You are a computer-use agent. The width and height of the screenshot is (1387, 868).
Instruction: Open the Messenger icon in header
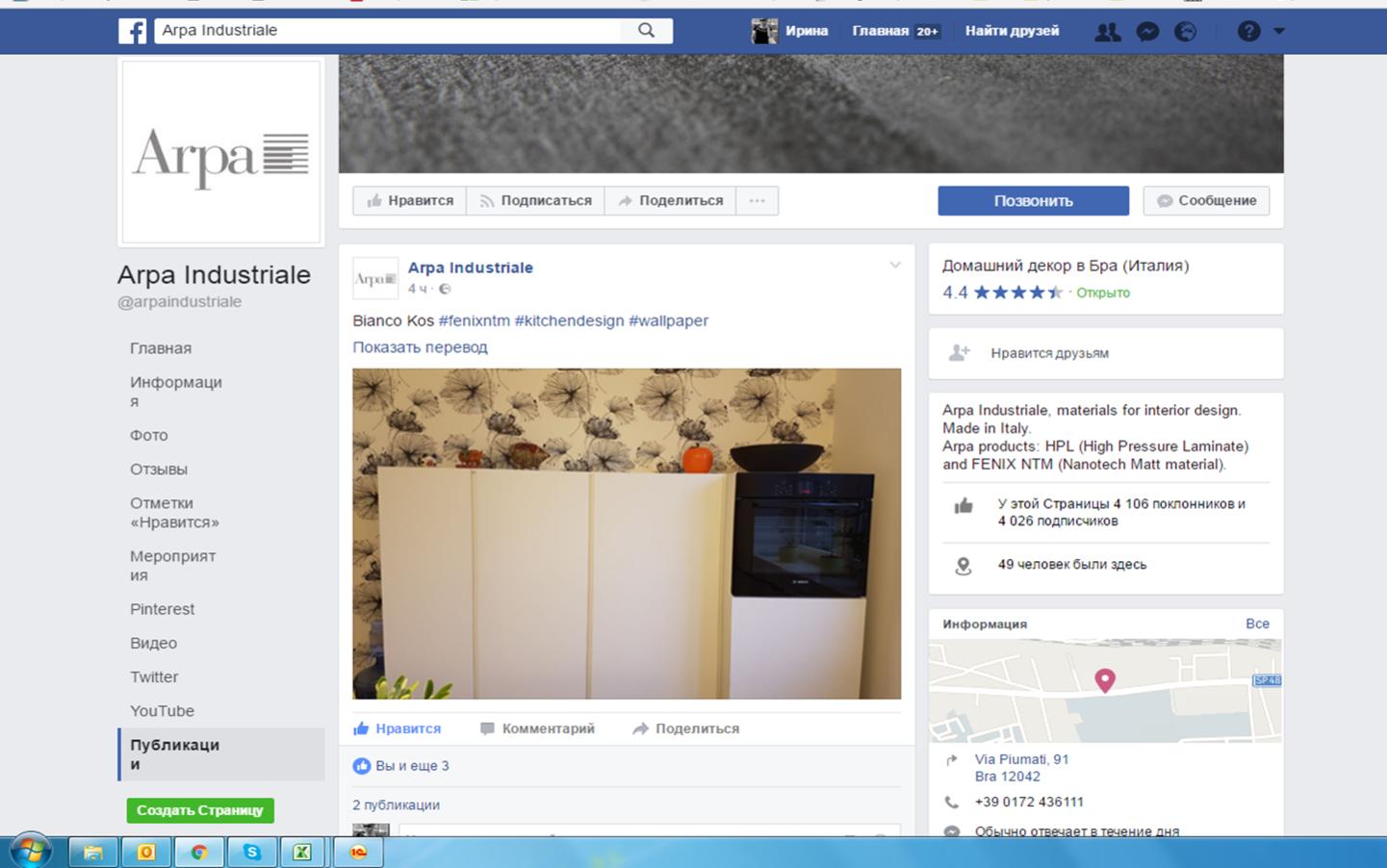click(x=1147, y=32)
